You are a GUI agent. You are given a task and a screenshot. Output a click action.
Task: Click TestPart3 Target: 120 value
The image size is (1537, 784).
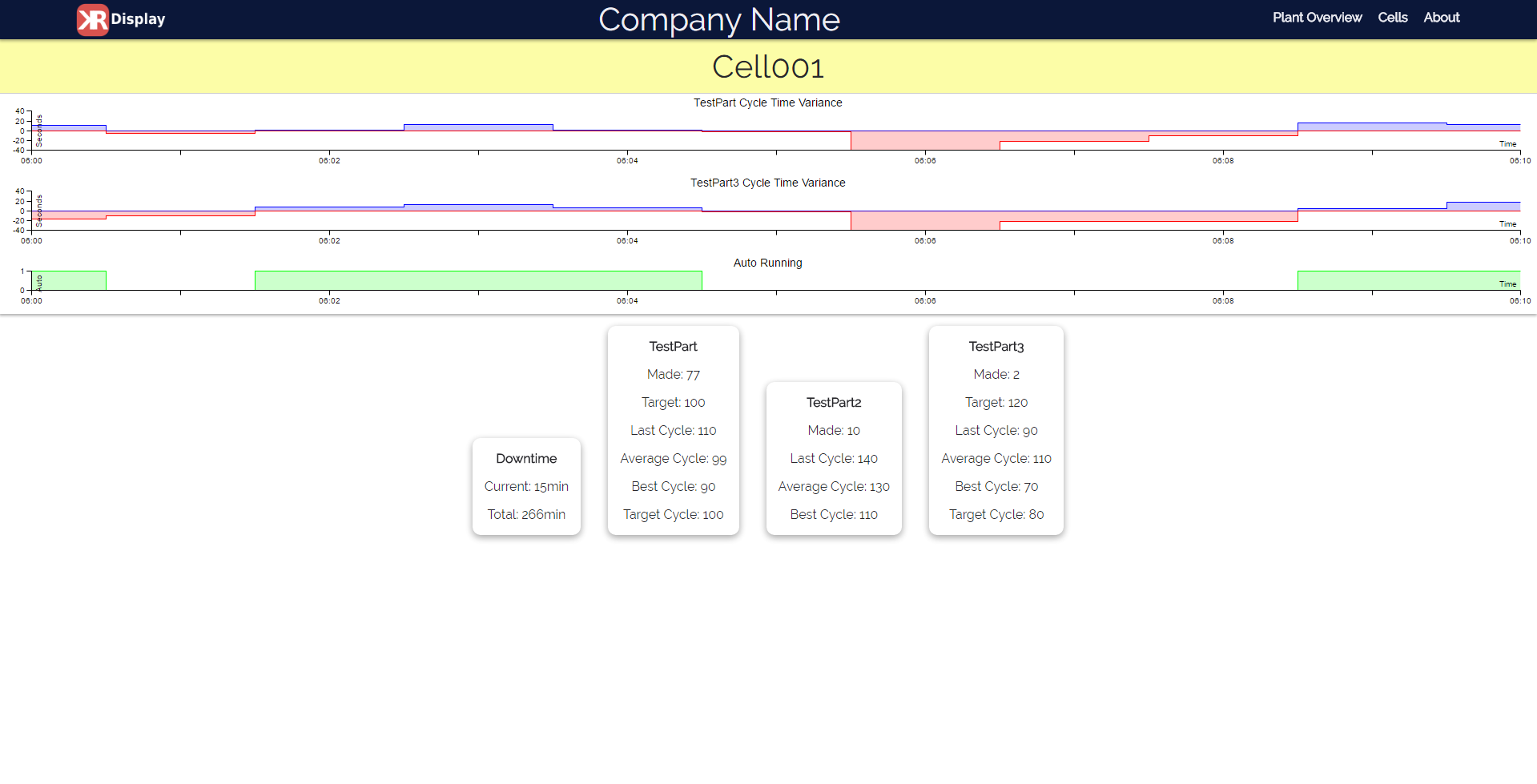point(996,403)
